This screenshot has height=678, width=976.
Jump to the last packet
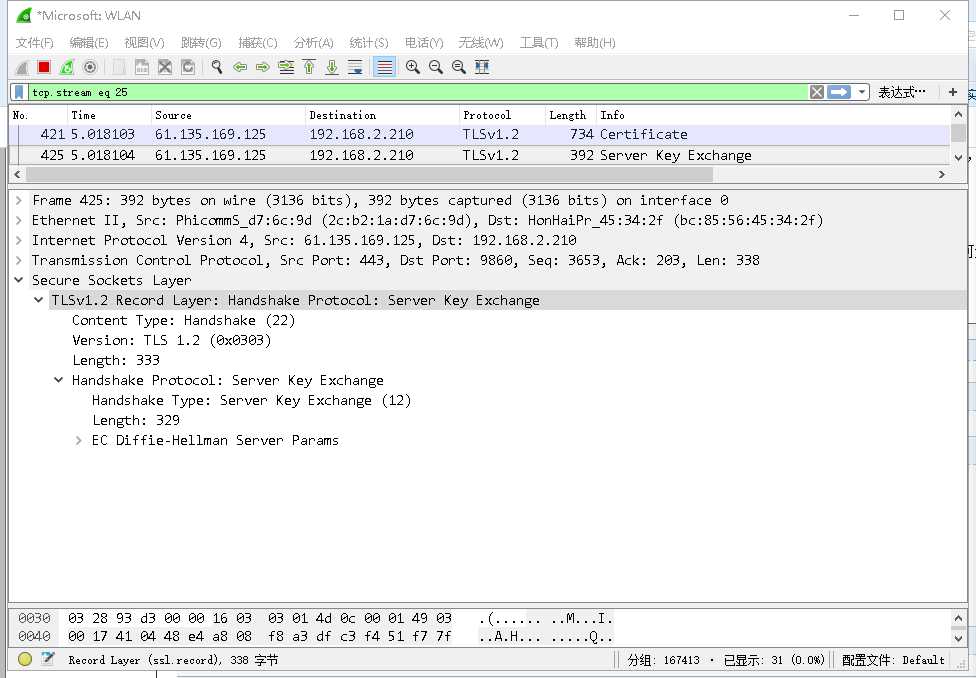pyautogui.click(x=332, y=67)
